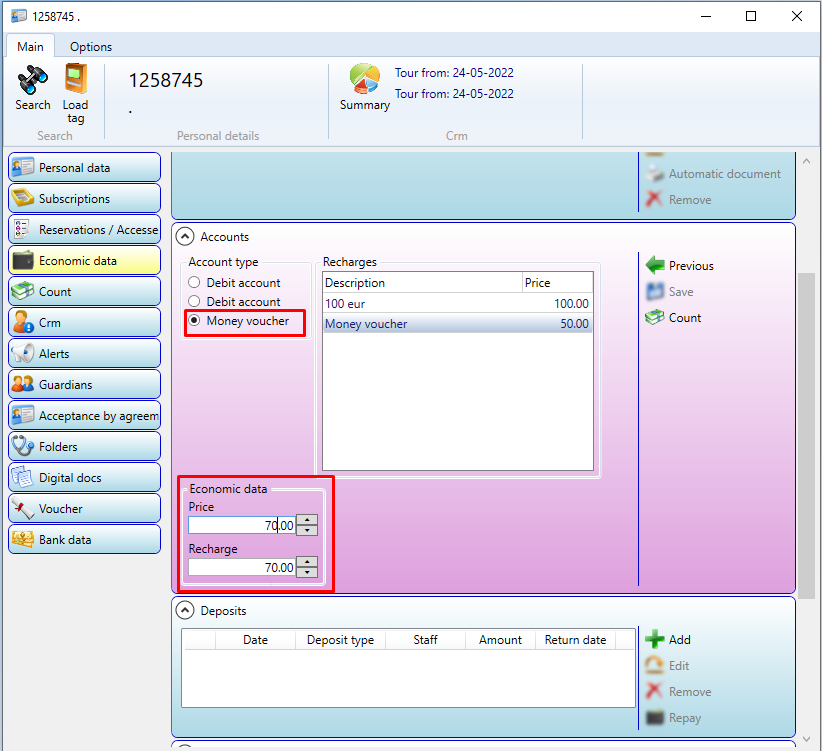Open the Digital docs section

tap(84, 477)
